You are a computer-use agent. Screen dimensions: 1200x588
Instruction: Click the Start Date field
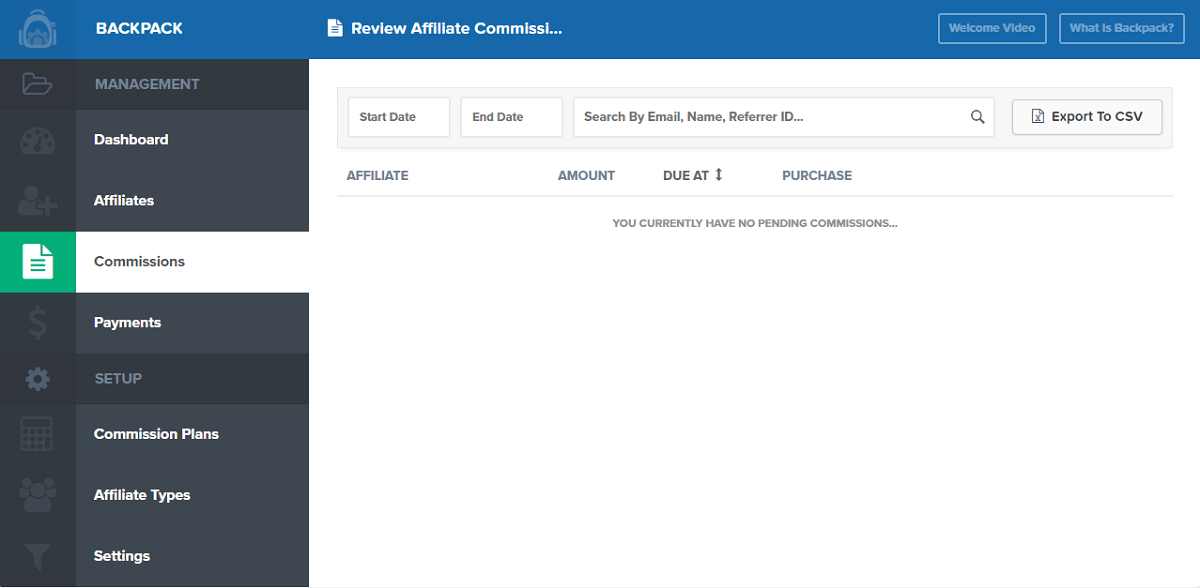click(x=399, y=117)
